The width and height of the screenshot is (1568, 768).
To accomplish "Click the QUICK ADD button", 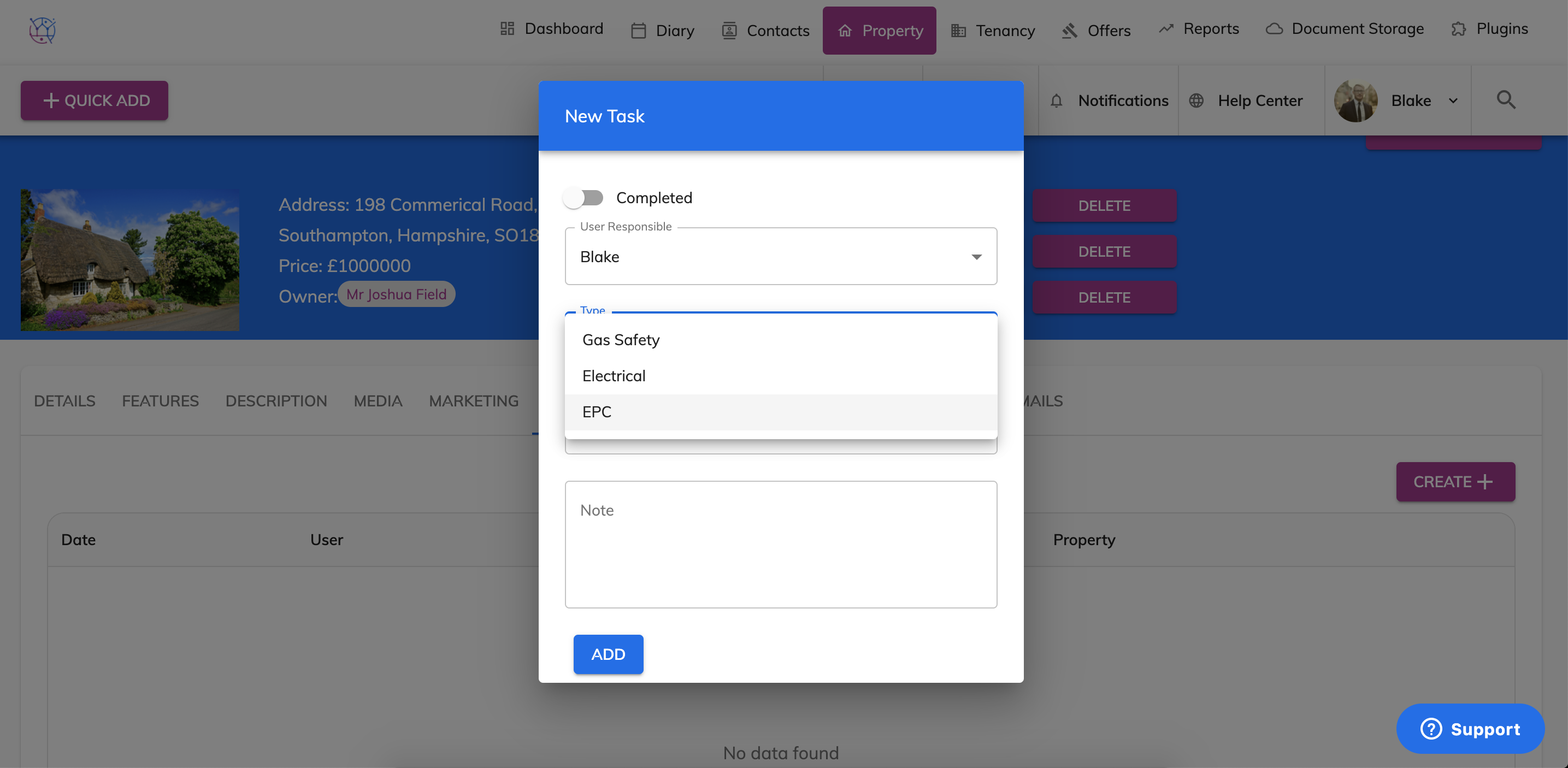I will tap(95, 101).
